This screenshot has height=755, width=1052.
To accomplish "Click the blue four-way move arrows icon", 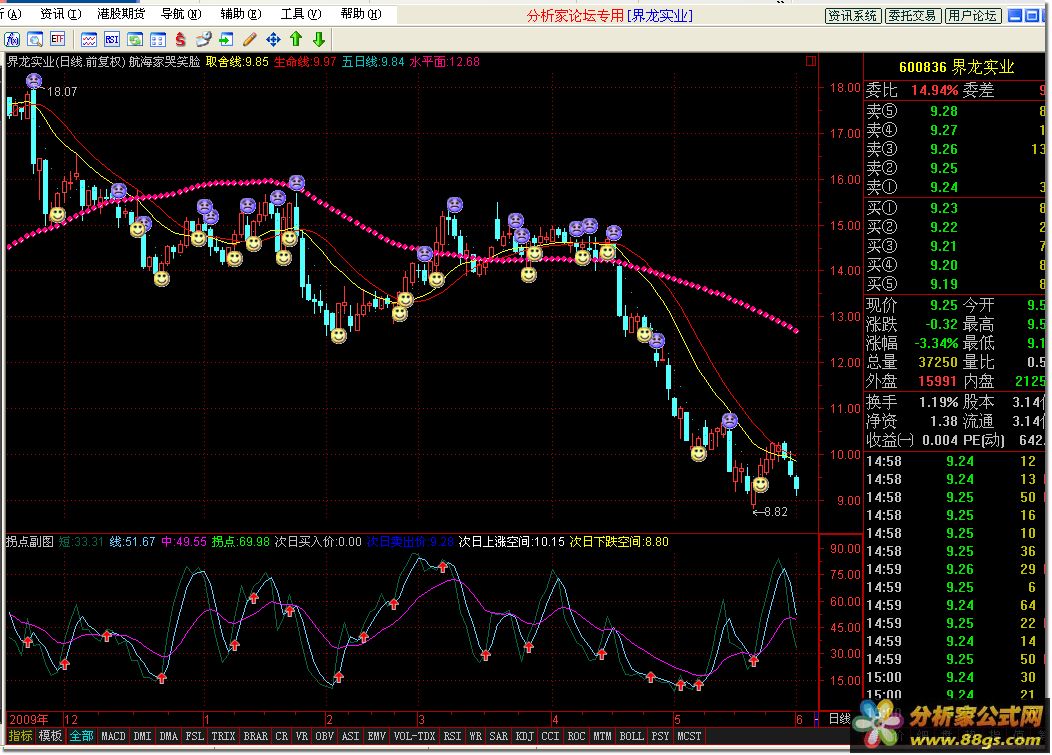I will 273,40.
